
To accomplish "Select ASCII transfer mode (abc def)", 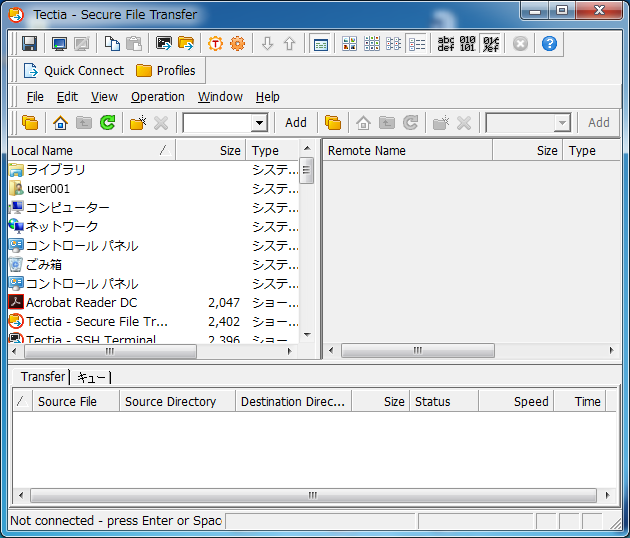I will click(446, 43).
